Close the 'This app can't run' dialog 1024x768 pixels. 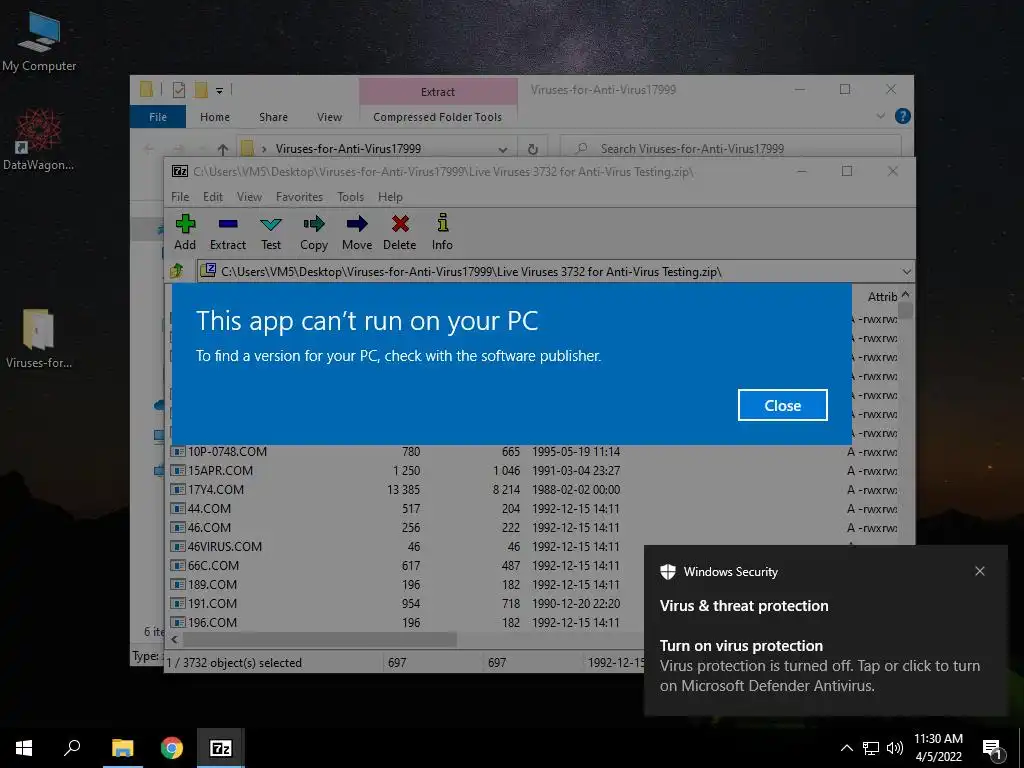(782, 406)
